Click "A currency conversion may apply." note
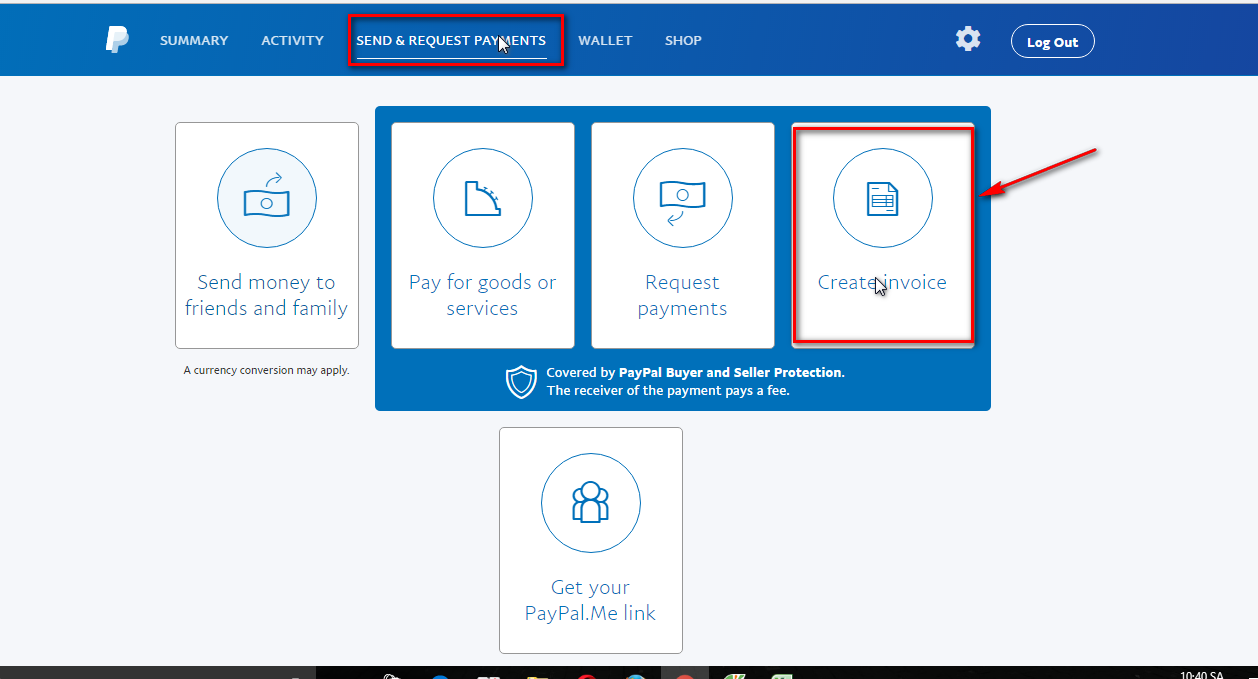The image size is (1258, 679). click(266, 370)
